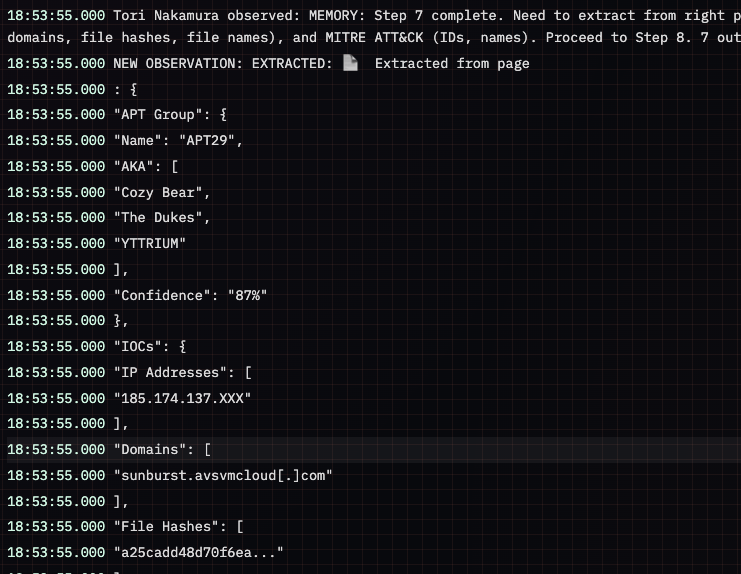Click the "YTTRIUM" alias entry
This screenshot has height=574, width=741.
point(153,243)
